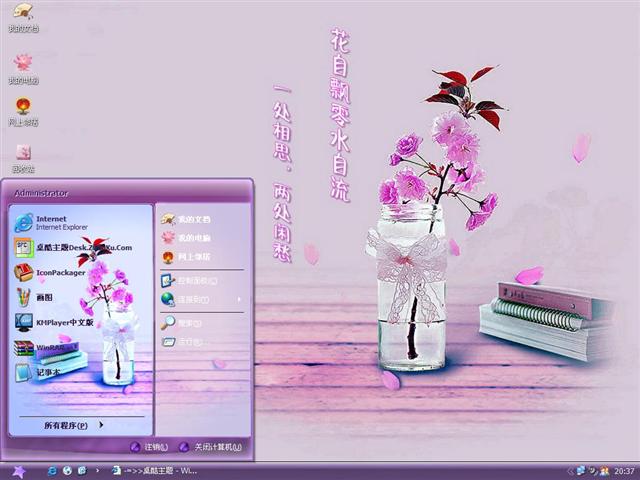This screenshot has width=640, height=480.
Task: Open the Run dialog entry in the Start menu
Action: (182, 342)
